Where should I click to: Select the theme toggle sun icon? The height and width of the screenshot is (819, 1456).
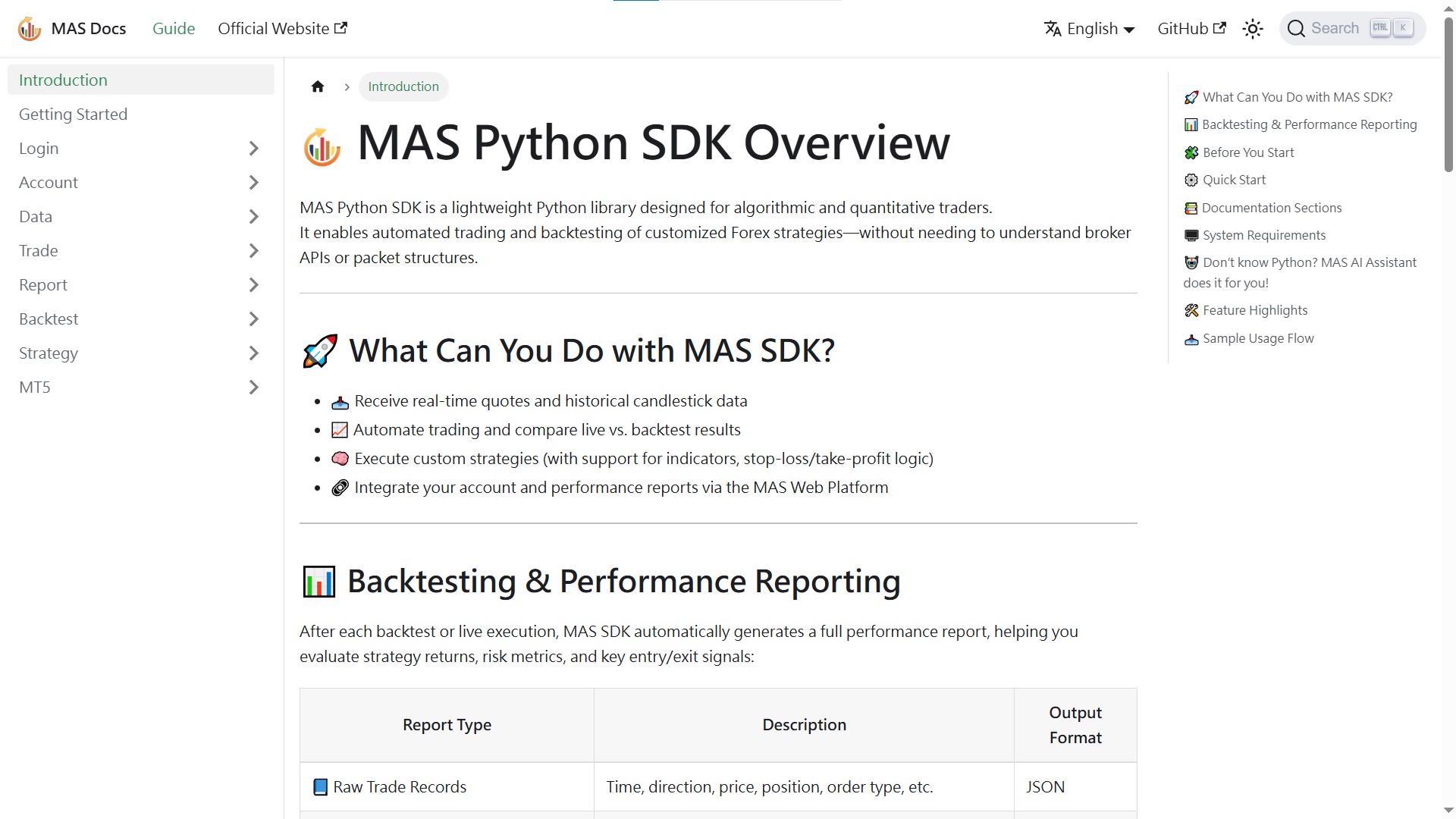[1253, 28]
